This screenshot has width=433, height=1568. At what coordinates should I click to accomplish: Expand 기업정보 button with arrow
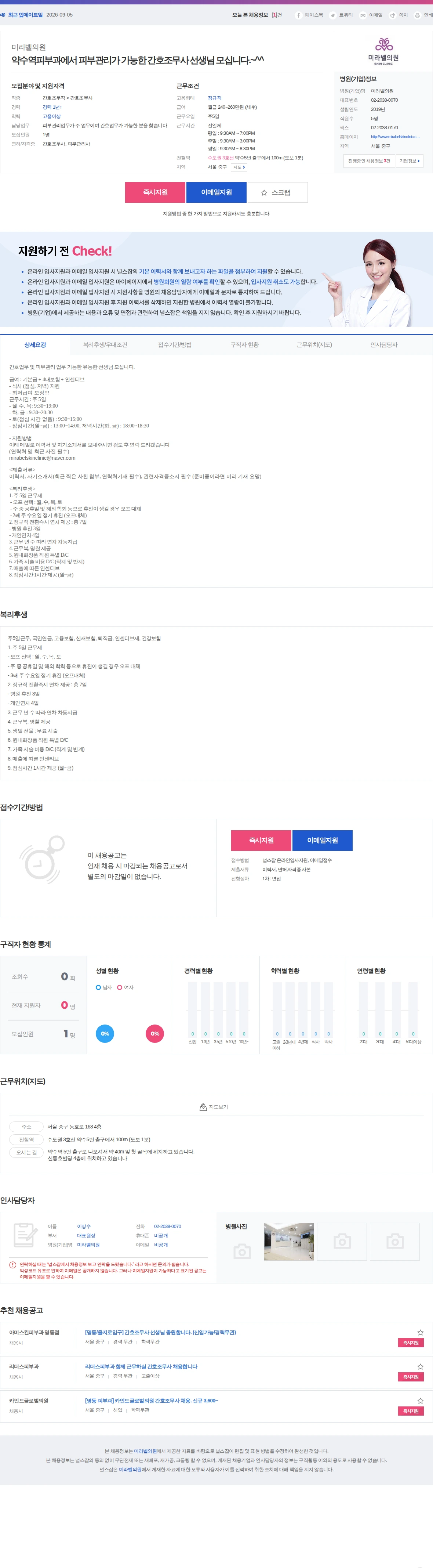pyautogui.click(x=410, y=161)
